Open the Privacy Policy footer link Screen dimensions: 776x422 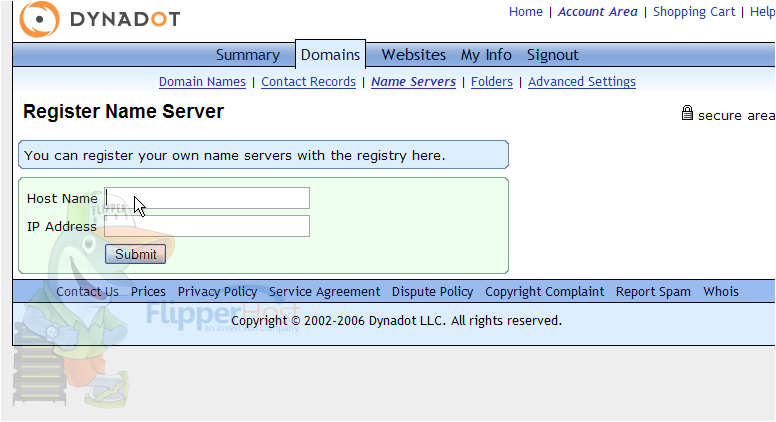[x=217, y=292]
